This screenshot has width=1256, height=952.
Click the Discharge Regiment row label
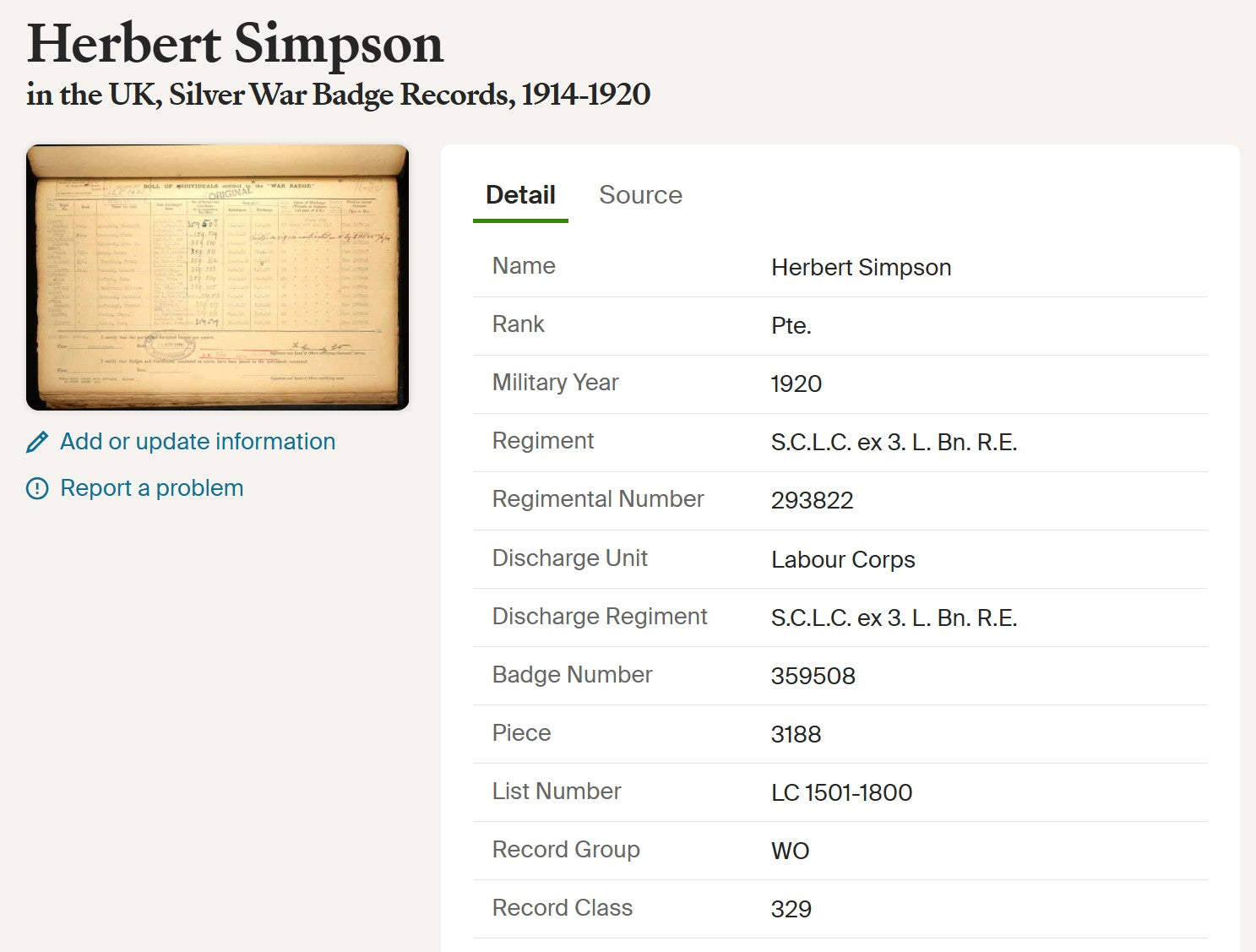pos(600,617)
